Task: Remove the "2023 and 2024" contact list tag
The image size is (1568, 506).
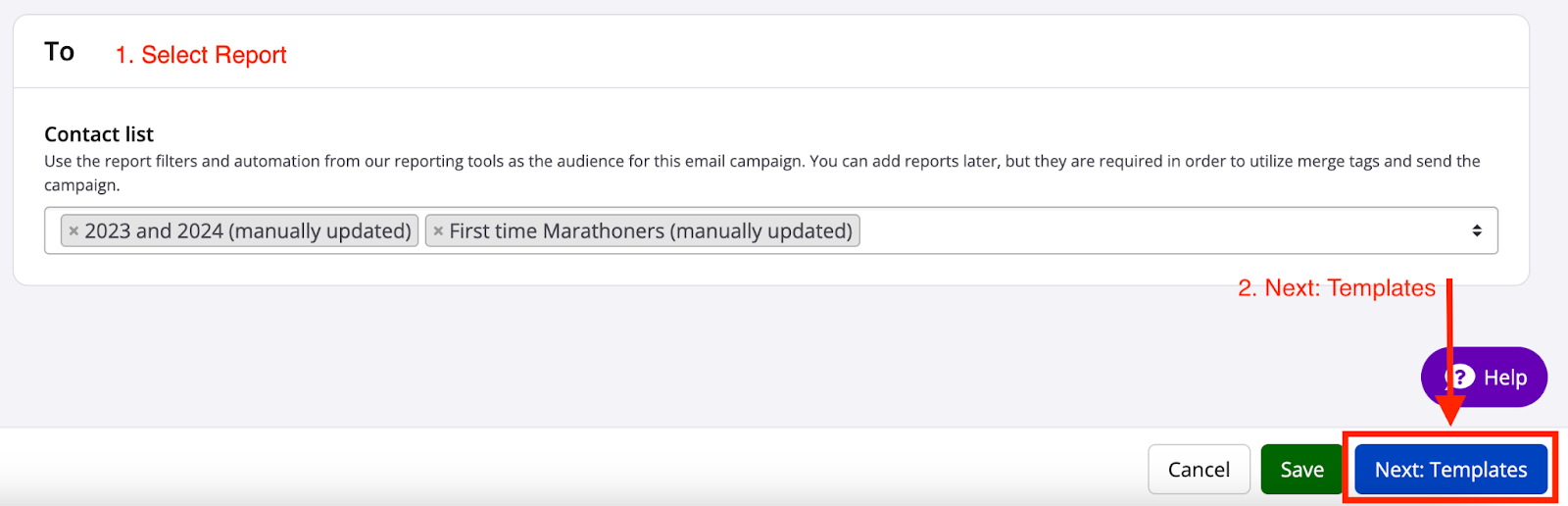Action: [x=73, y=231]
